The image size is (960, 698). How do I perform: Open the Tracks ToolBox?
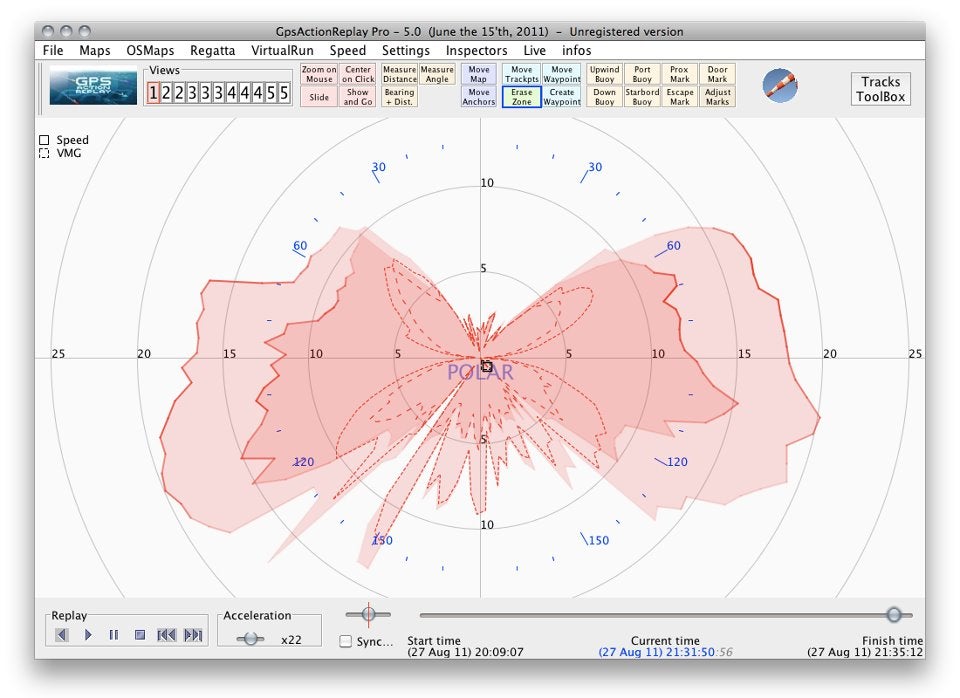coord(880,89)
